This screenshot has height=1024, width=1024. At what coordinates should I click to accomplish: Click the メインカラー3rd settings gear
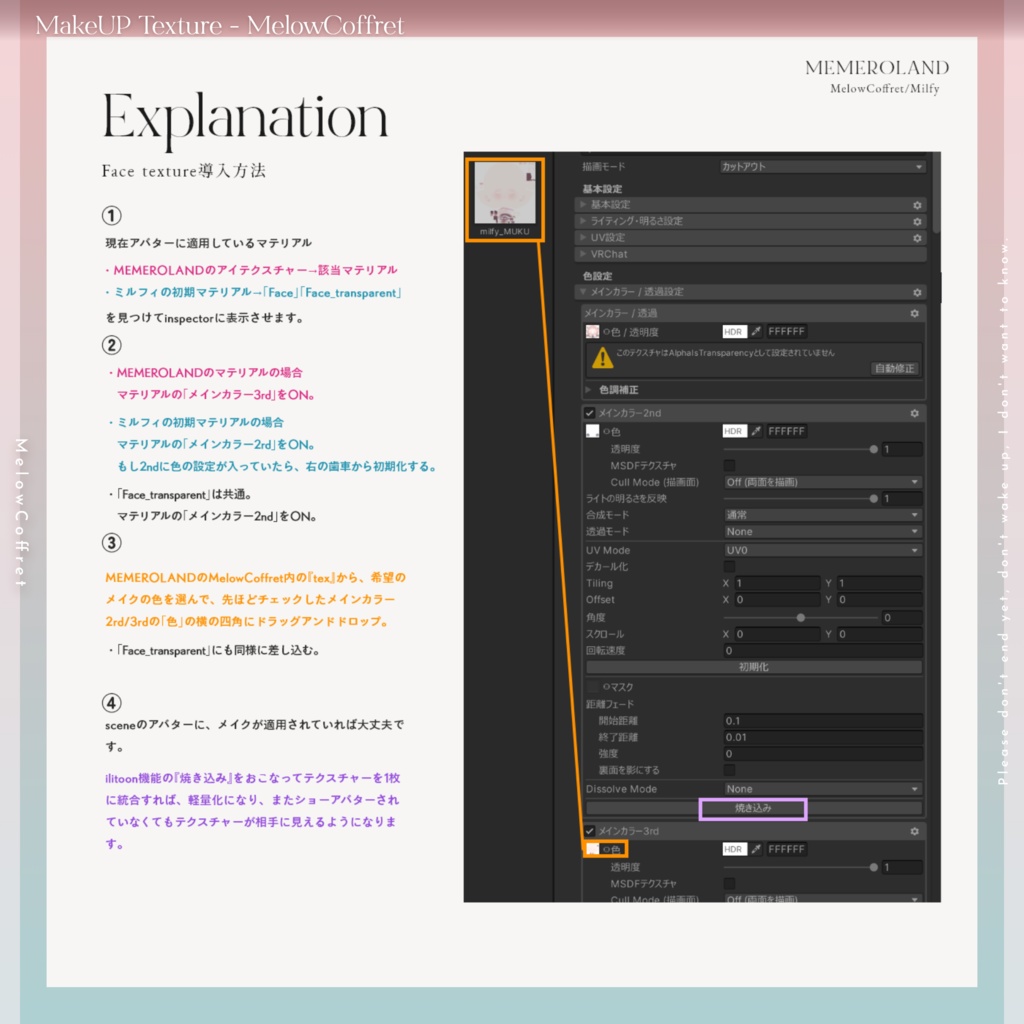(x=915, y=831)
